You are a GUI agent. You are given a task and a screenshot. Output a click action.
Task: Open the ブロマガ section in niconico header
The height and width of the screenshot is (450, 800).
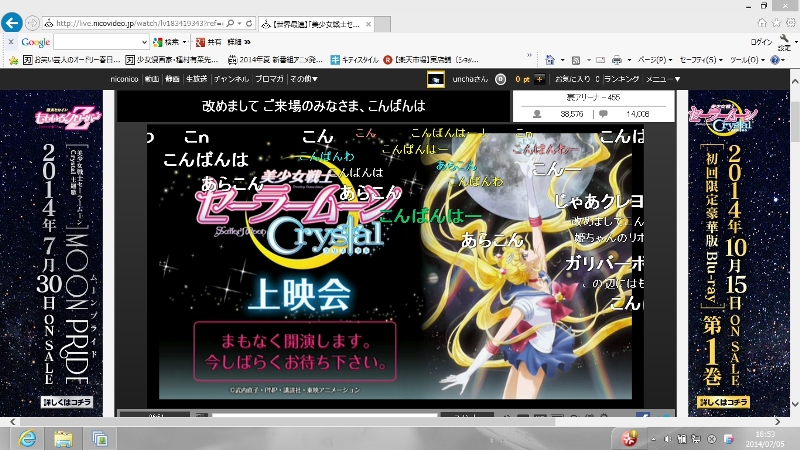(x=269, y=79)
